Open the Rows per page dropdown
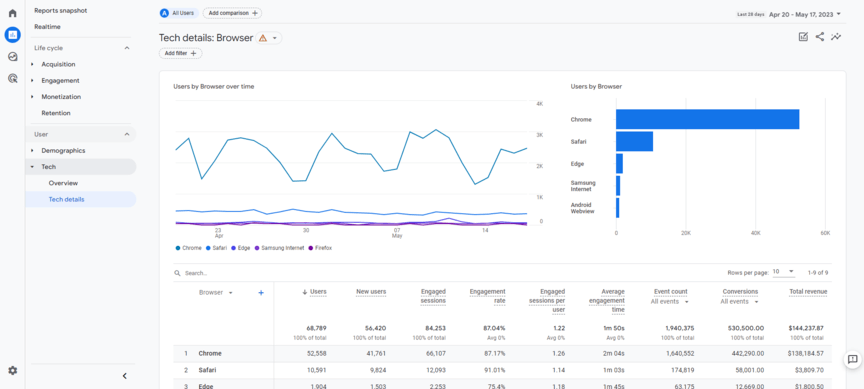864x389 pixels. point(784,272)
